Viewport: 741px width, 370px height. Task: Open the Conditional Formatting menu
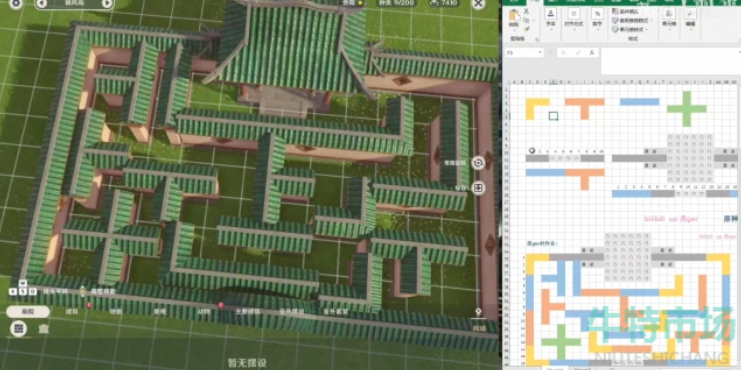[631, 11]
